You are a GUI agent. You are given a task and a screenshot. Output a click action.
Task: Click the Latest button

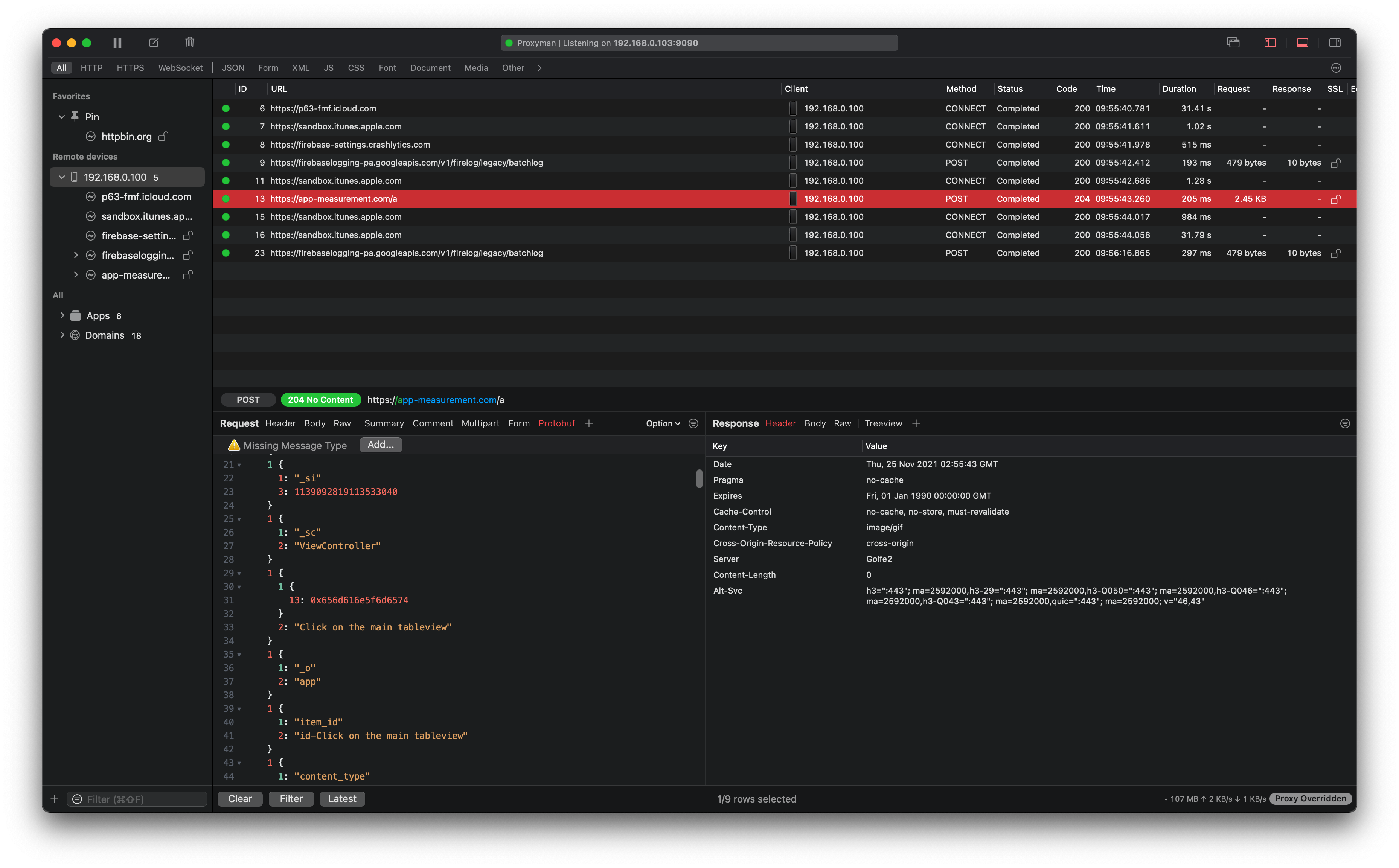[x=342, y=798]
